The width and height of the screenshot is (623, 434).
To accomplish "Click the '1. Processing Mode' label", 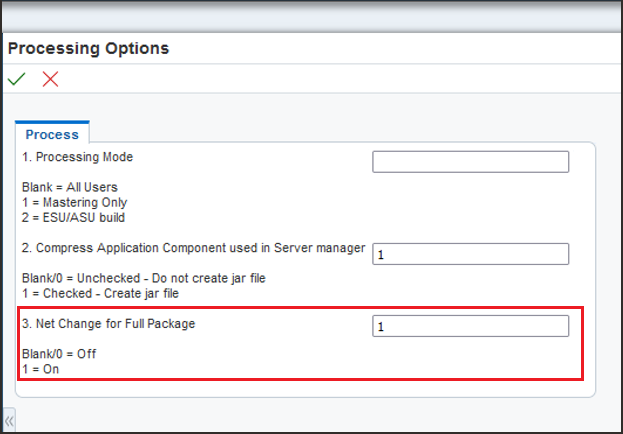I will click(x=77, y=157).
